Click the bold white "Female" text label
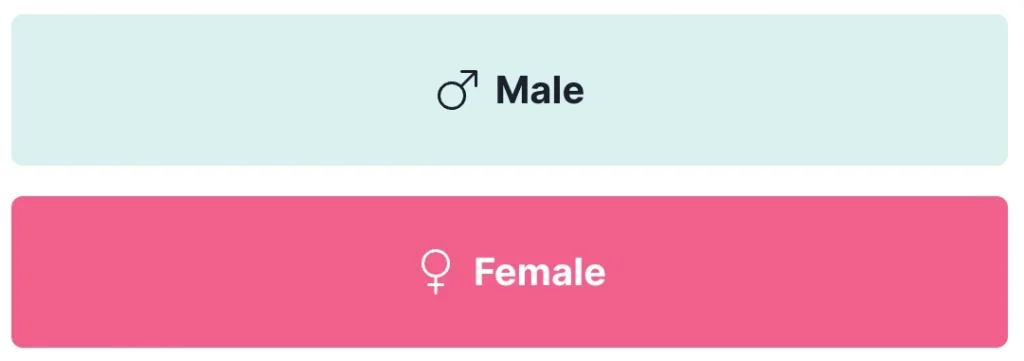The width and height of the screenshot is (1024, 361). tap(540, 272)
